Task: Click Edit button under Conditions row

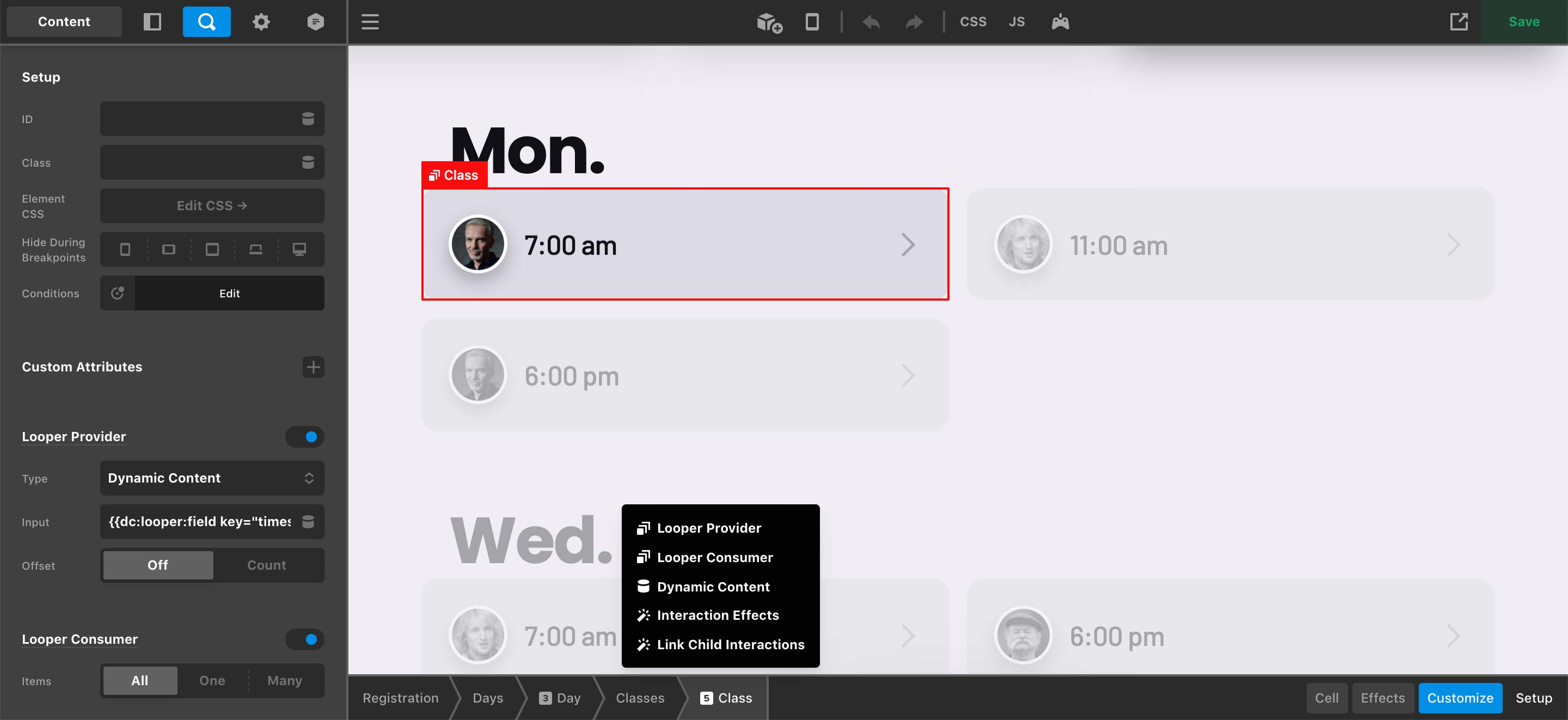Action: [x=229, y=293]
